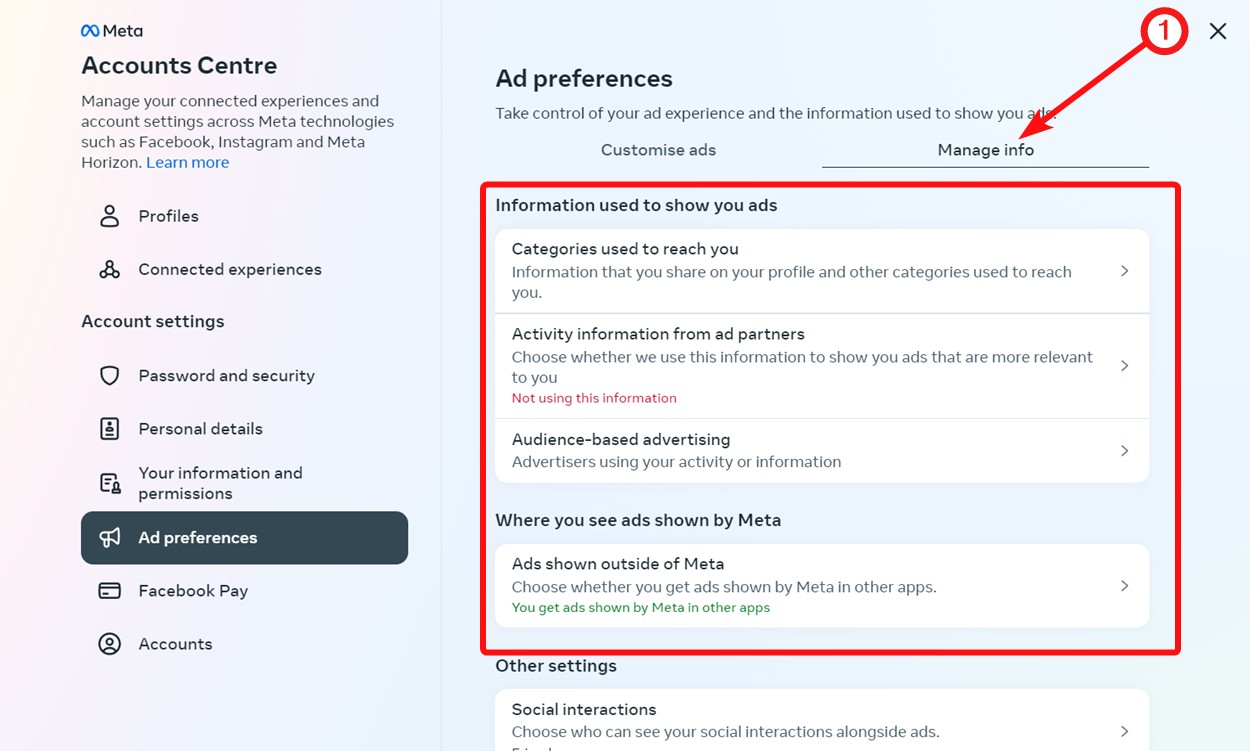The width and height of the screenshot is (1250, 751).
Task: Click the Meta infinity logo
Action: pyautogui.click(x=91, y=30)
